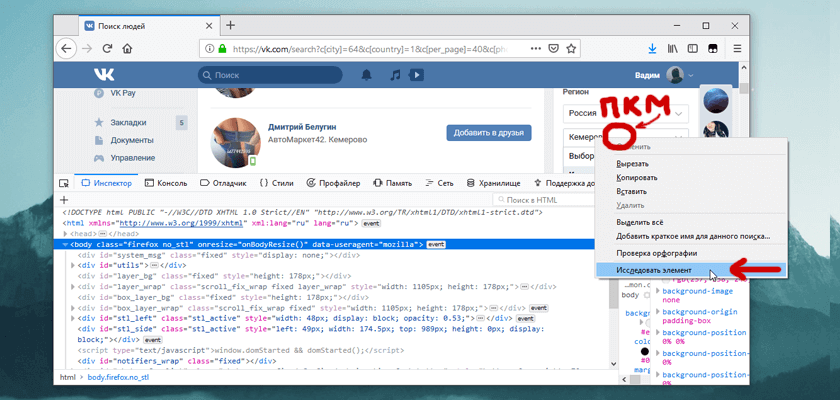Screen dimensions: 840x400
Task: Switch to the Сеть devtools tab
Action: pos(439,183)
